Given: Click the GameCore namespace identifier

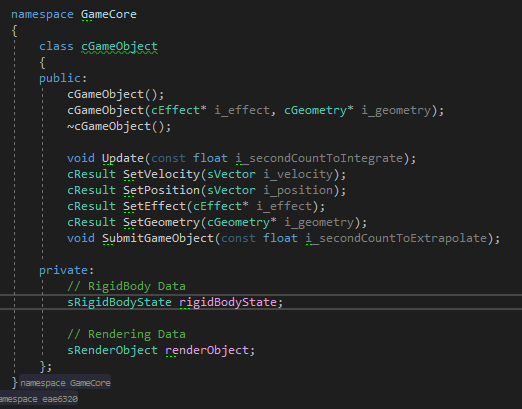Looking at the screenshot, I should 109,14.
